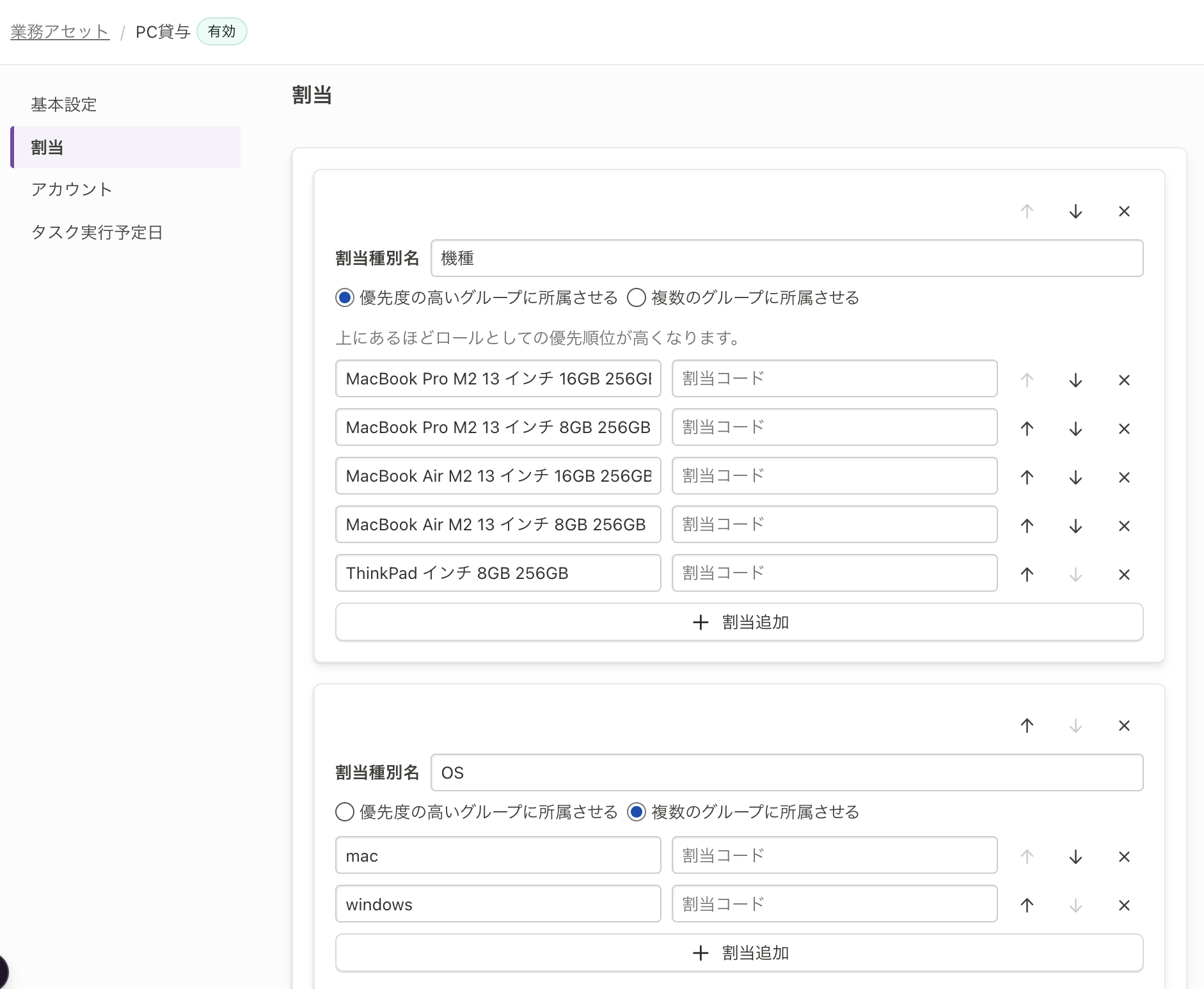Move the windows row up

coord(1027,905)
